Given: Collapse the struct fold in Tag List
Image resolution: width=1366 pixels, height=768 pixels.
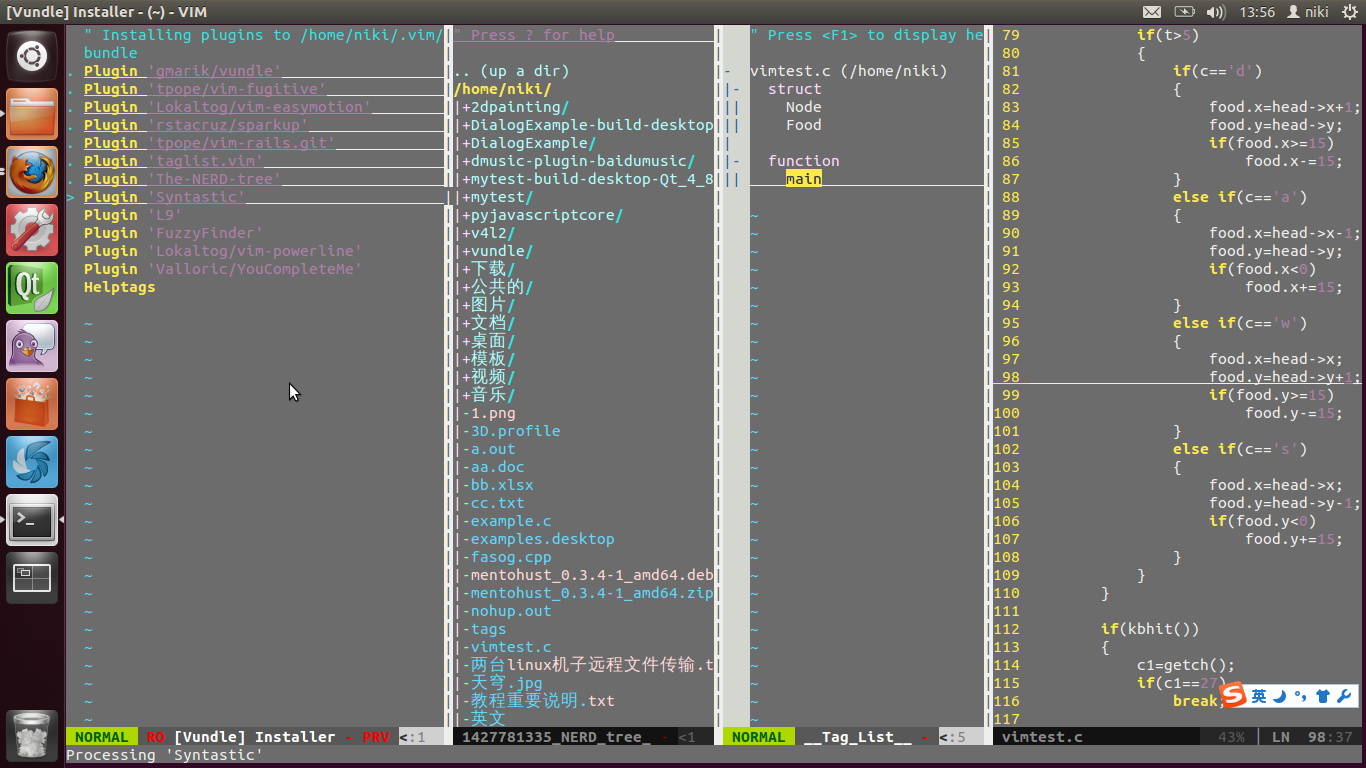Looking at the screenshot, I should coord(736,89).
